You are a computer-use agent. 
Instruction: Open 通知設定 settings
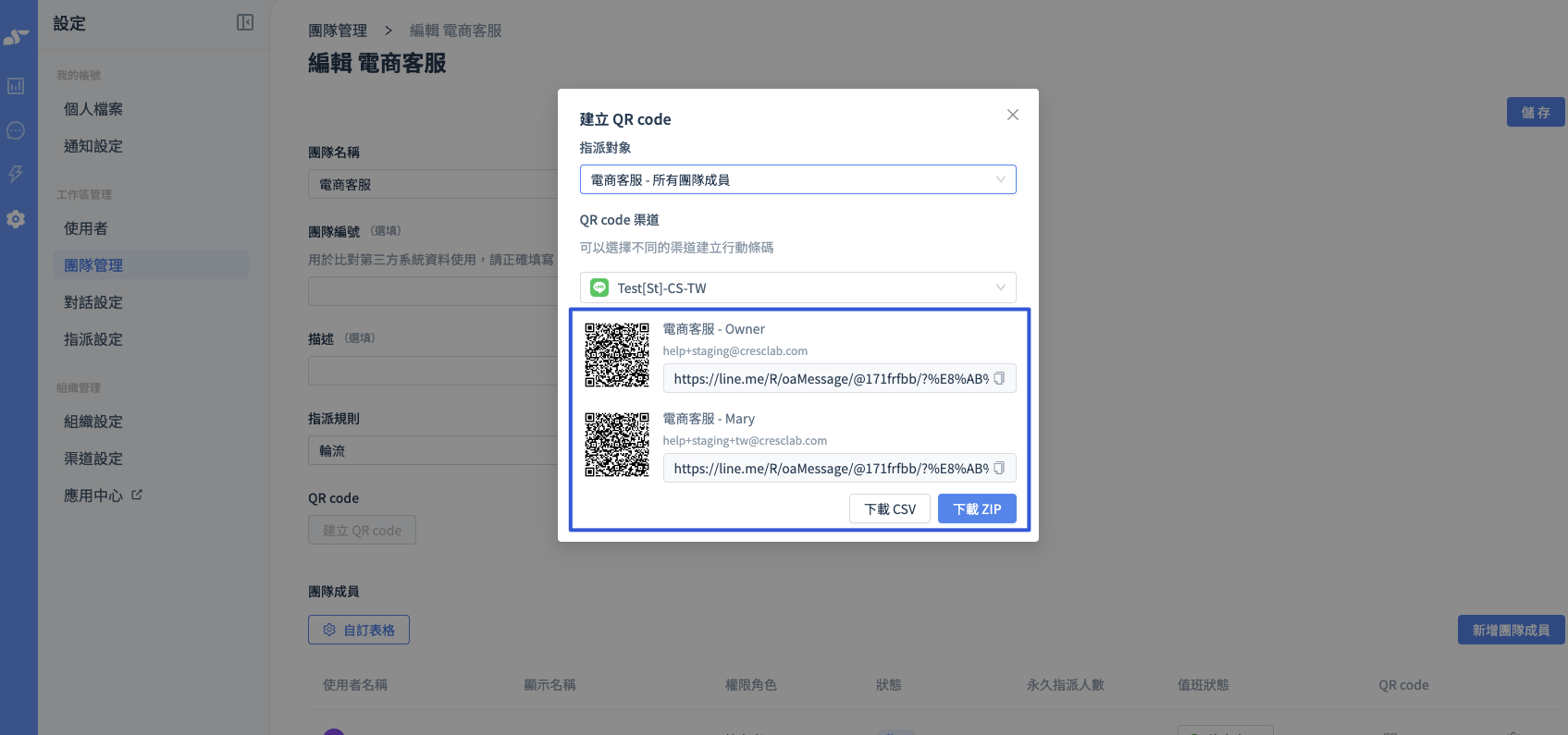[93, 146]
